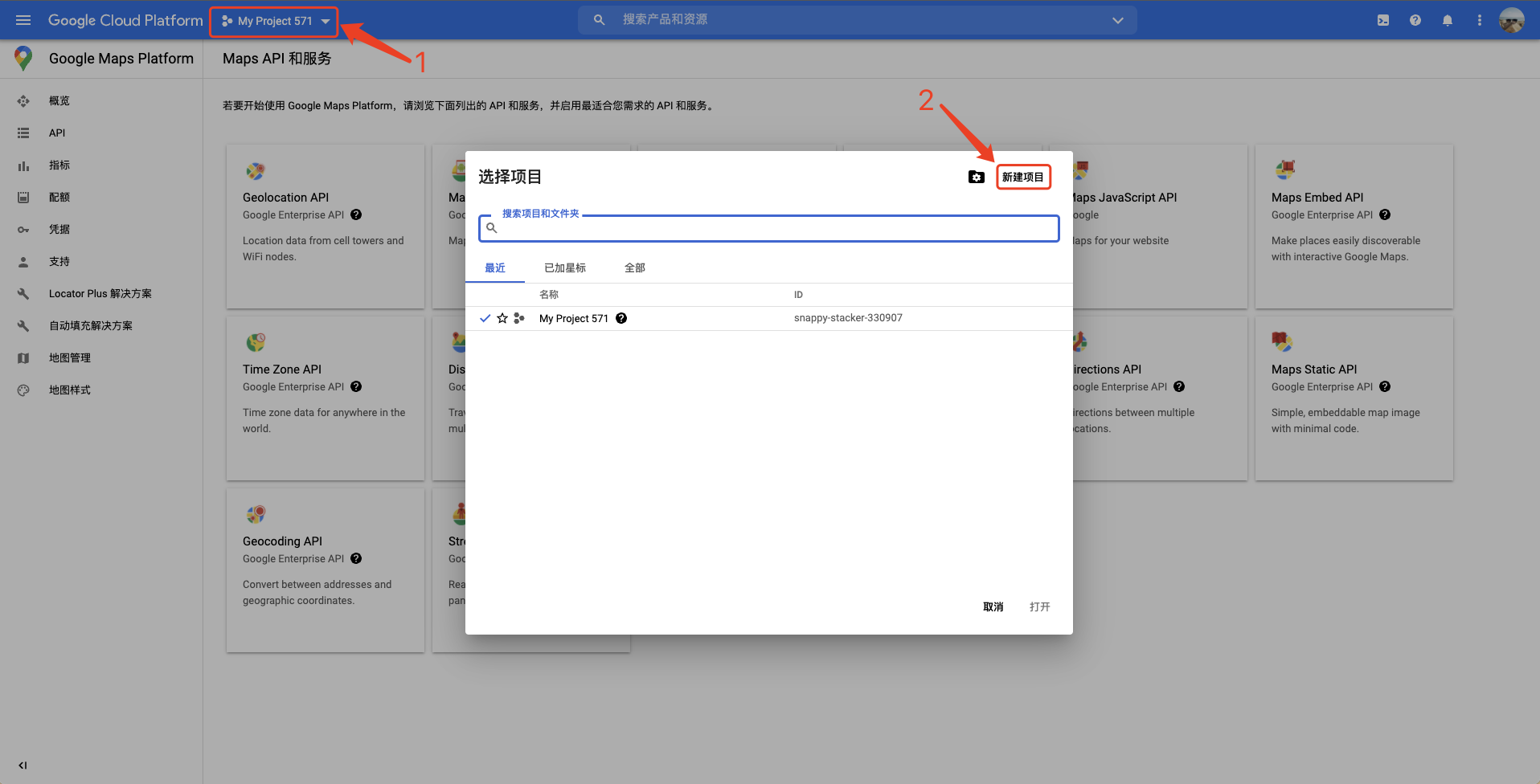
Task: Switch to the 已加星标 tab
Action: click(565, 267)
